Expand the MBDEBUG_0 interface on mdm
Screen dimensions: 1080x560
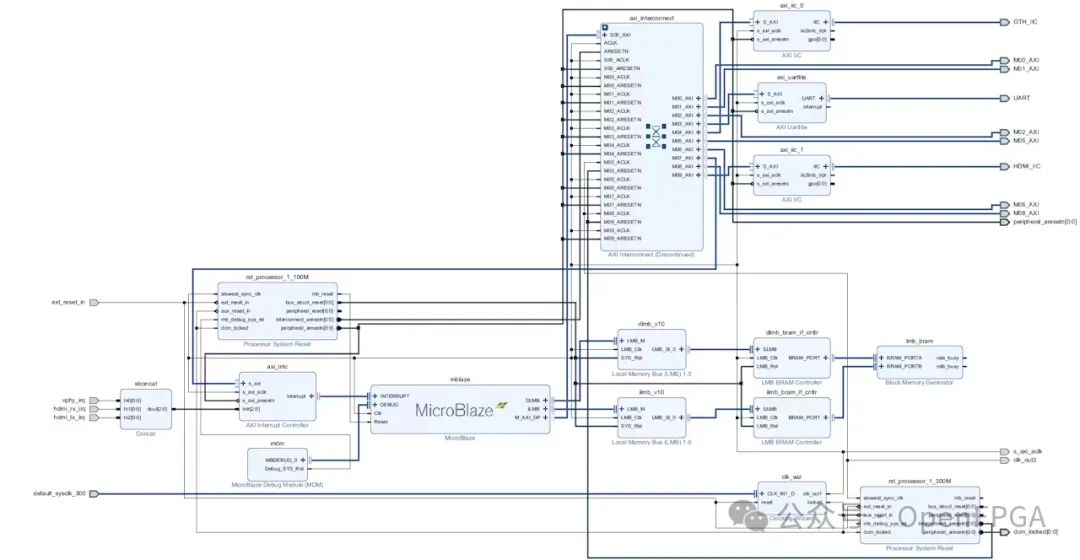(x=302, y=460)
